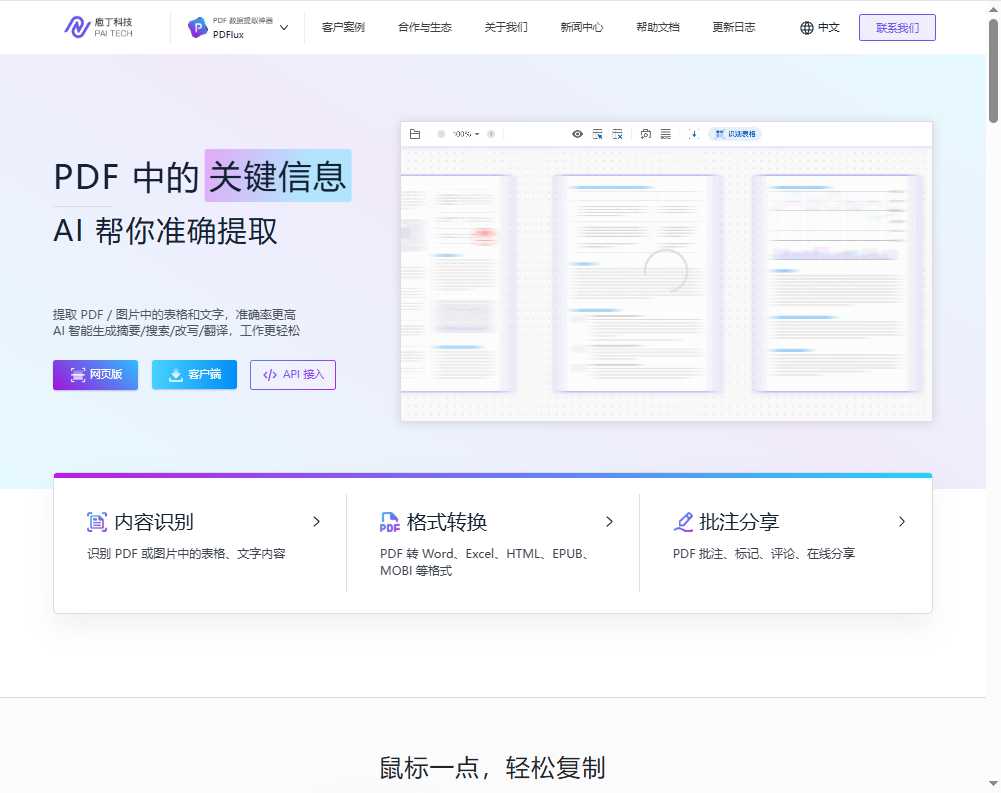The image size is (1001, 793).
Task: Expand the 内容识别 section chevron
Action: tap(316, 521)
